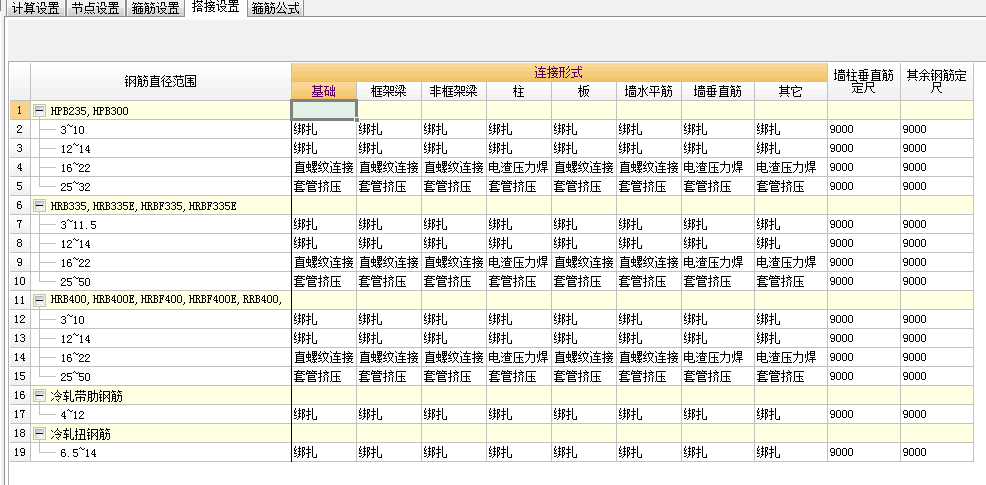Viewport: 986px width, 485px height.
Task: Click the 板 column header
Action: point(584,91)
